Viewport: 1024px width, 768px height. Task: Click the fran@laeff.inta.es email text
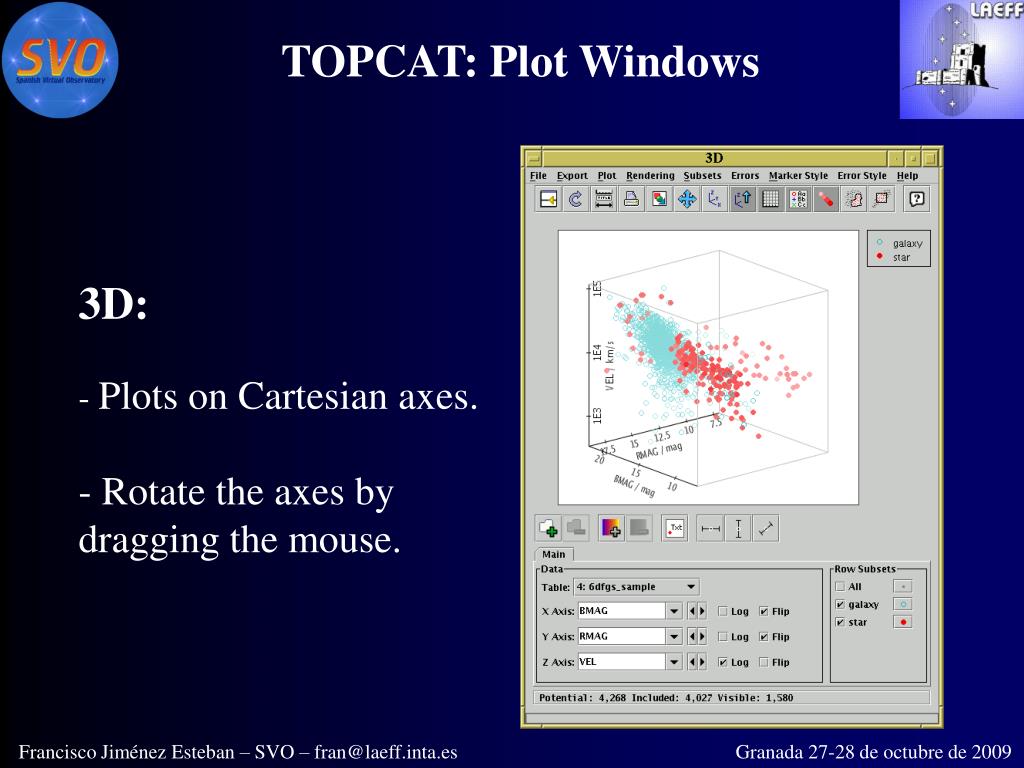click(386, 752)
